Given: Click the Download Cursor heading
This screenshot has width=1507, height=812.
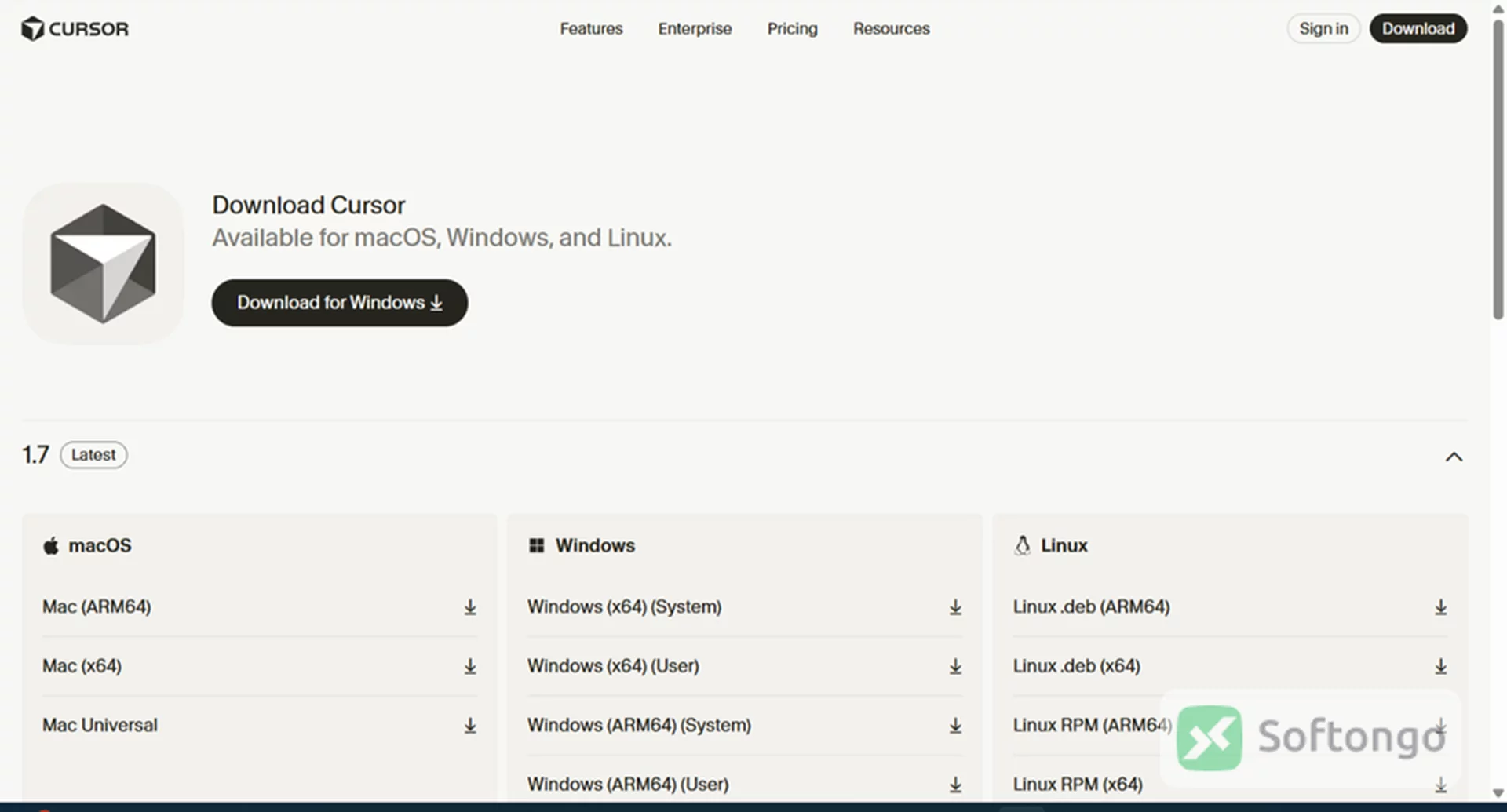Looking at the screenshot, I should [x=308, y=206].
